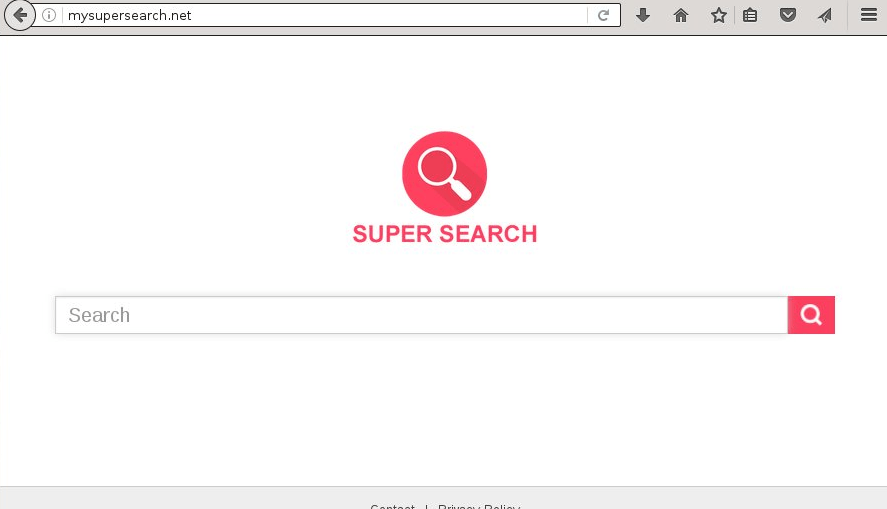
Task: Click inside the Search text box
Action: click(x=421, y=315)
